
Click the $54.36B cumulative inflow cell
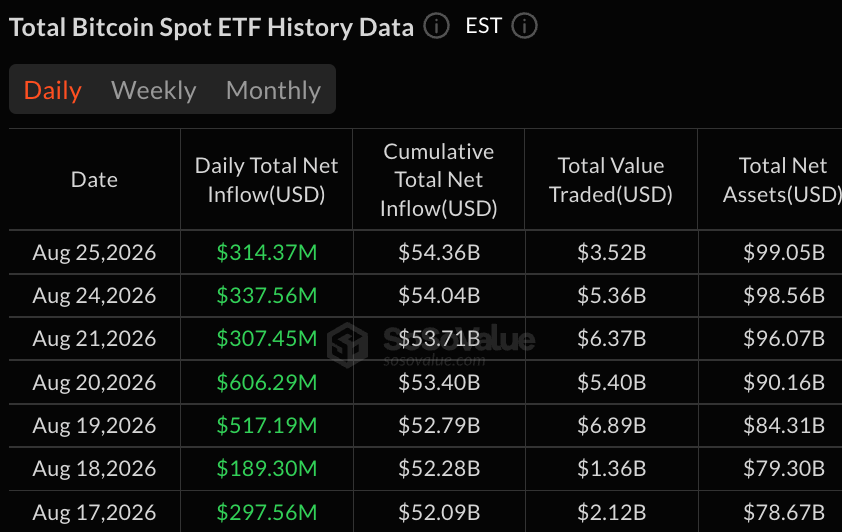439,252
